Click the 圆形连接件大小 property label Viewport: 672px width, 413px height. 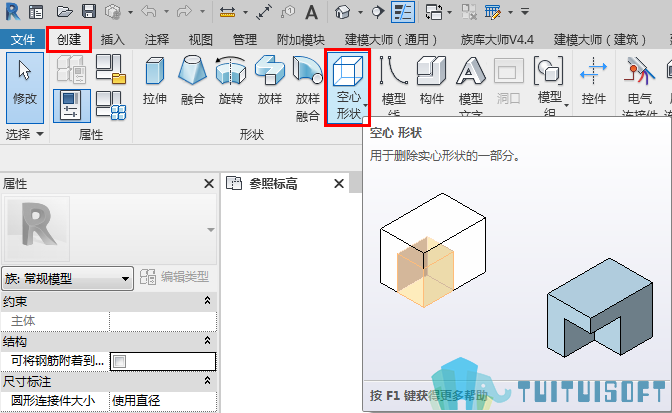[x=55, y=401]
